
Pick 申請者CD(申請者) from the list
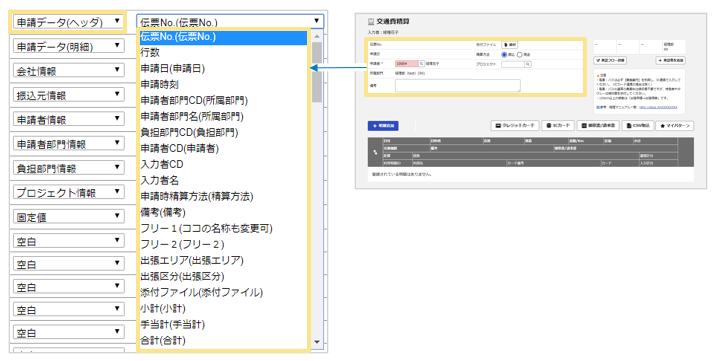point(223,148)
